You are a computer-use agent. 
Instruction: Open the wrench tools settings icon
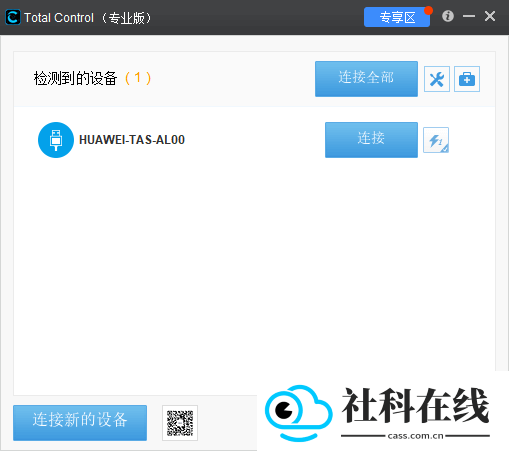pyautogui.click(x=437, y=79)
